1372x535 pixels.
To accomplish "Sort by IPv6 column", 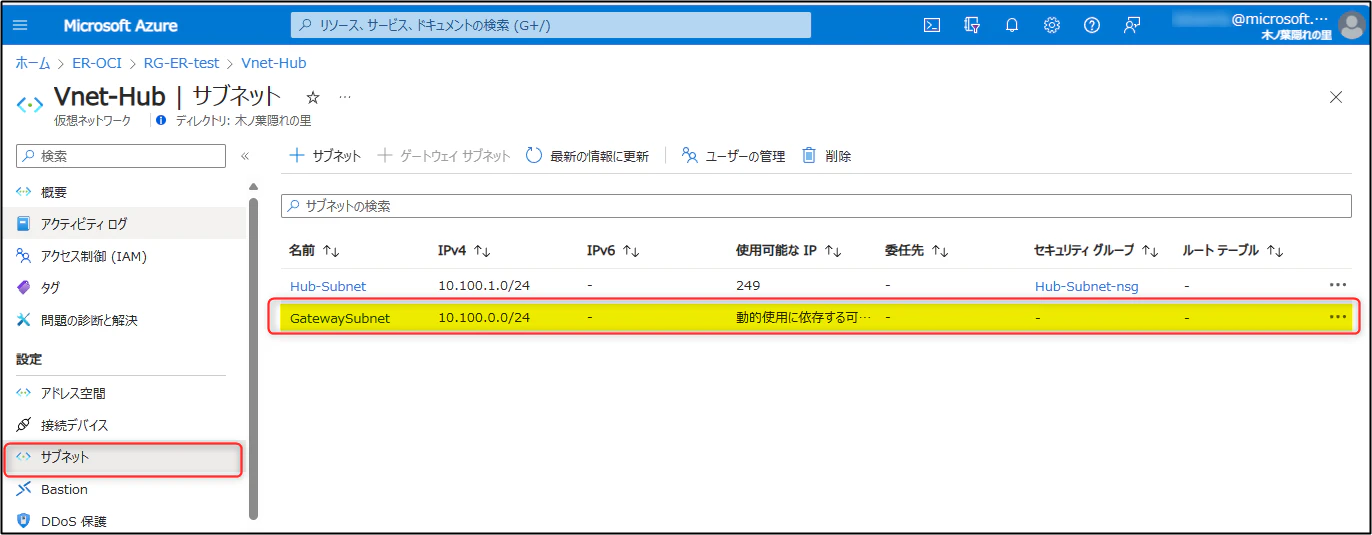I will (x=613, y=250).
